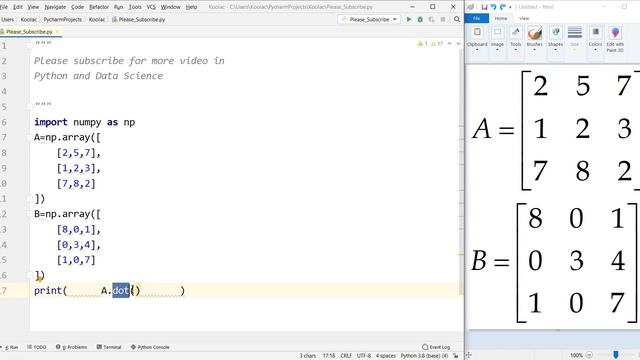Open the Clipboard group in Paint
640x360 pixels.
pos(477,39)
